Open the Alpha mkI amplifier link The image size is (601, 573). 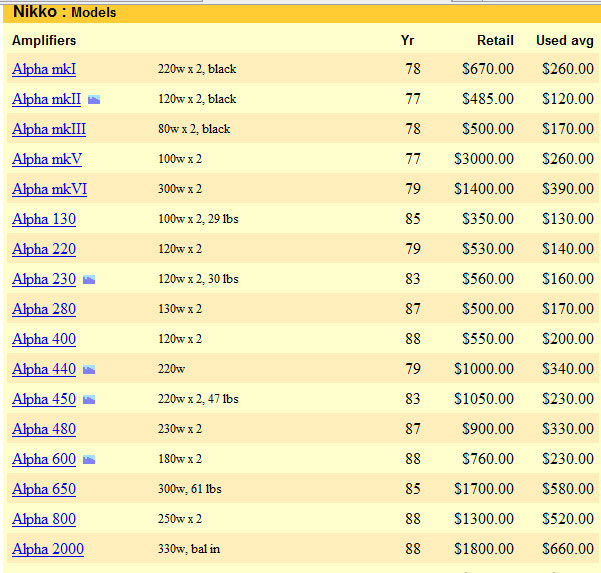44,69
